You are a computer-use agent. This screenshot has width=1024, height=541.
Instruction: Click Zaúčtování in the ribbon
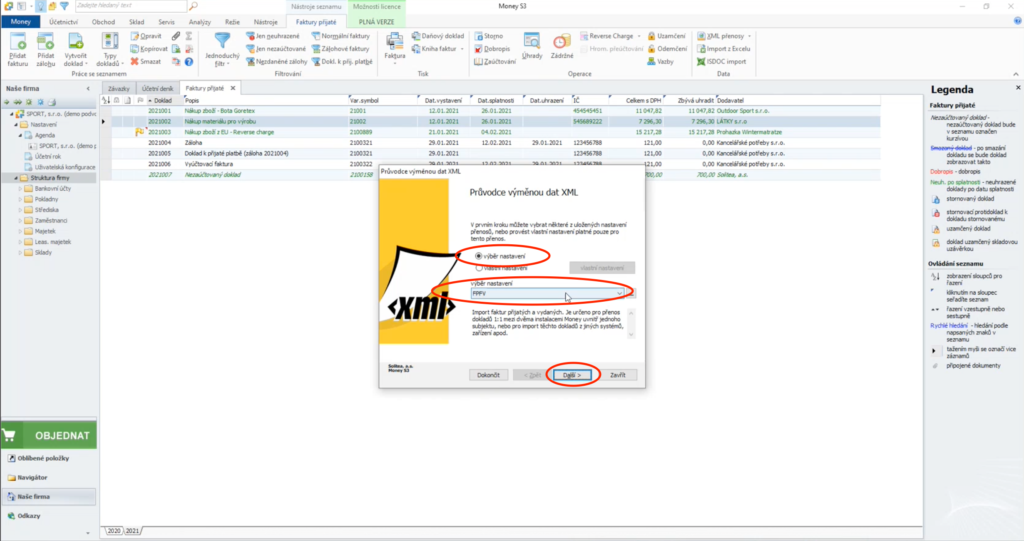click(495, 61)
